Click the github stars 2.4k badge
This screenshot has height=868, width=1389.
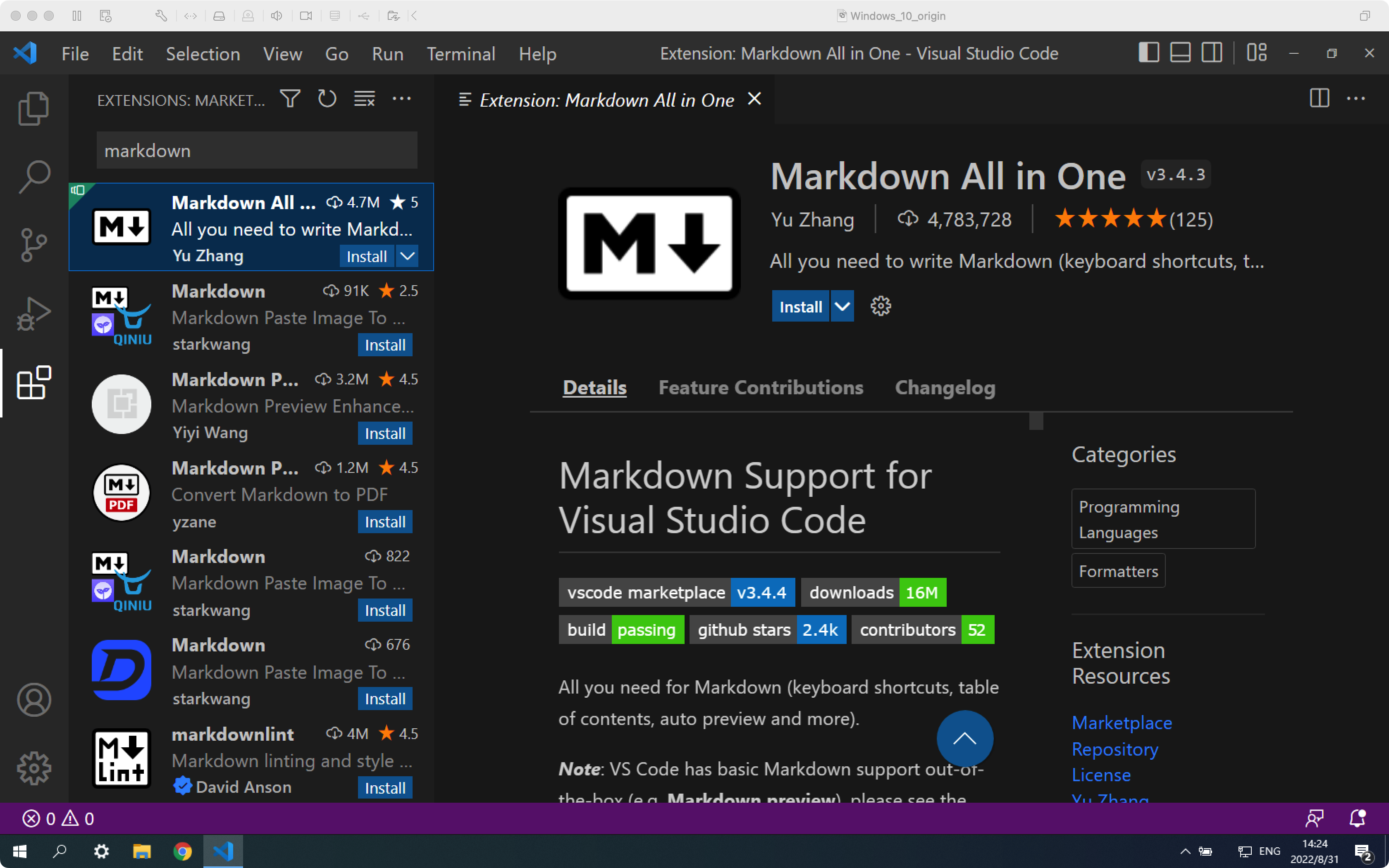[767, 630]
